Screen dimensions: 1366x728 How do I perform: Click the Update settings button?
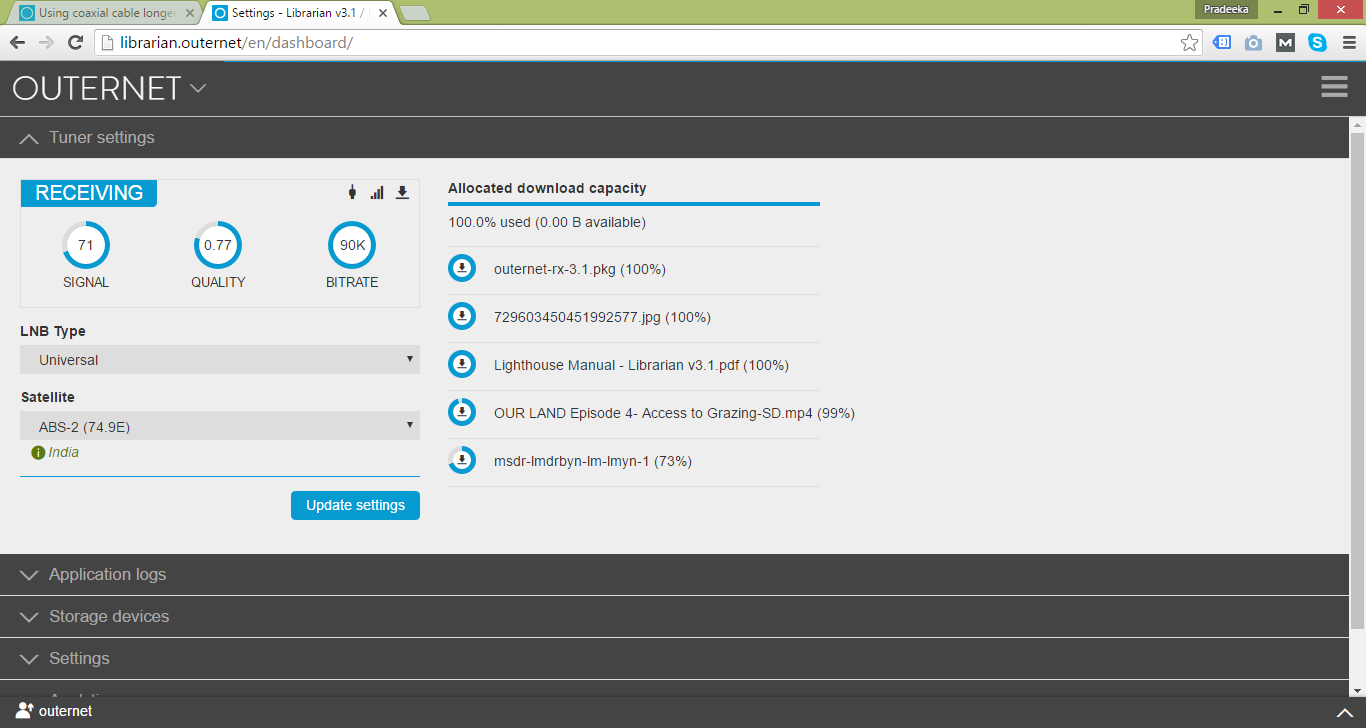point(355,505)
